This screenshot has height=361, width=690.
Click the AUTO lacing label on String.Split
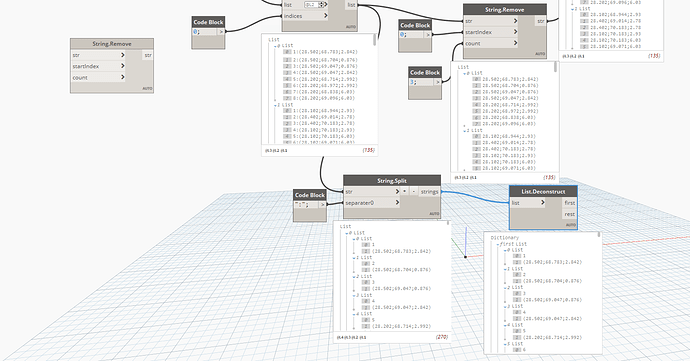coord(434,214)
